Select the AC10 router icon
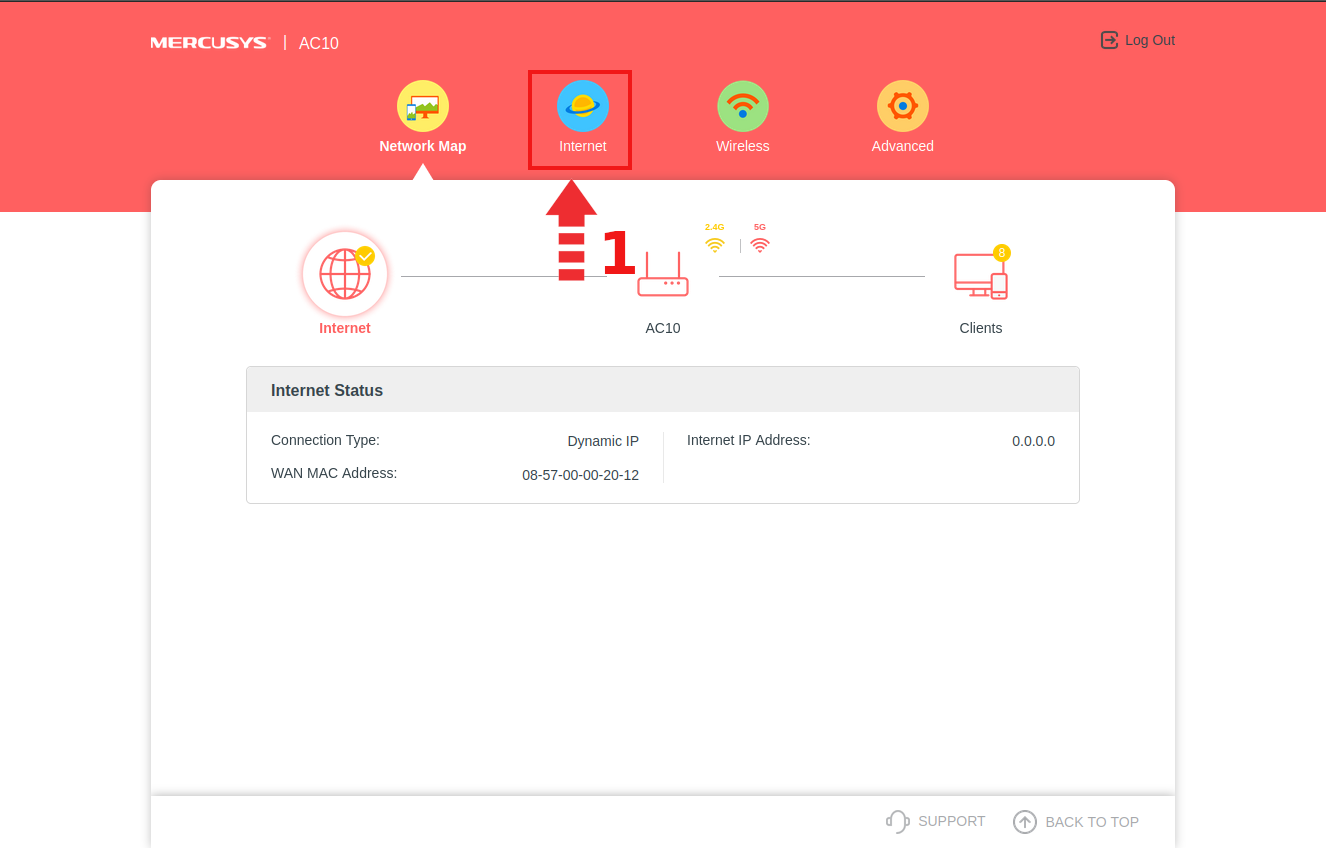 (663, 275)
